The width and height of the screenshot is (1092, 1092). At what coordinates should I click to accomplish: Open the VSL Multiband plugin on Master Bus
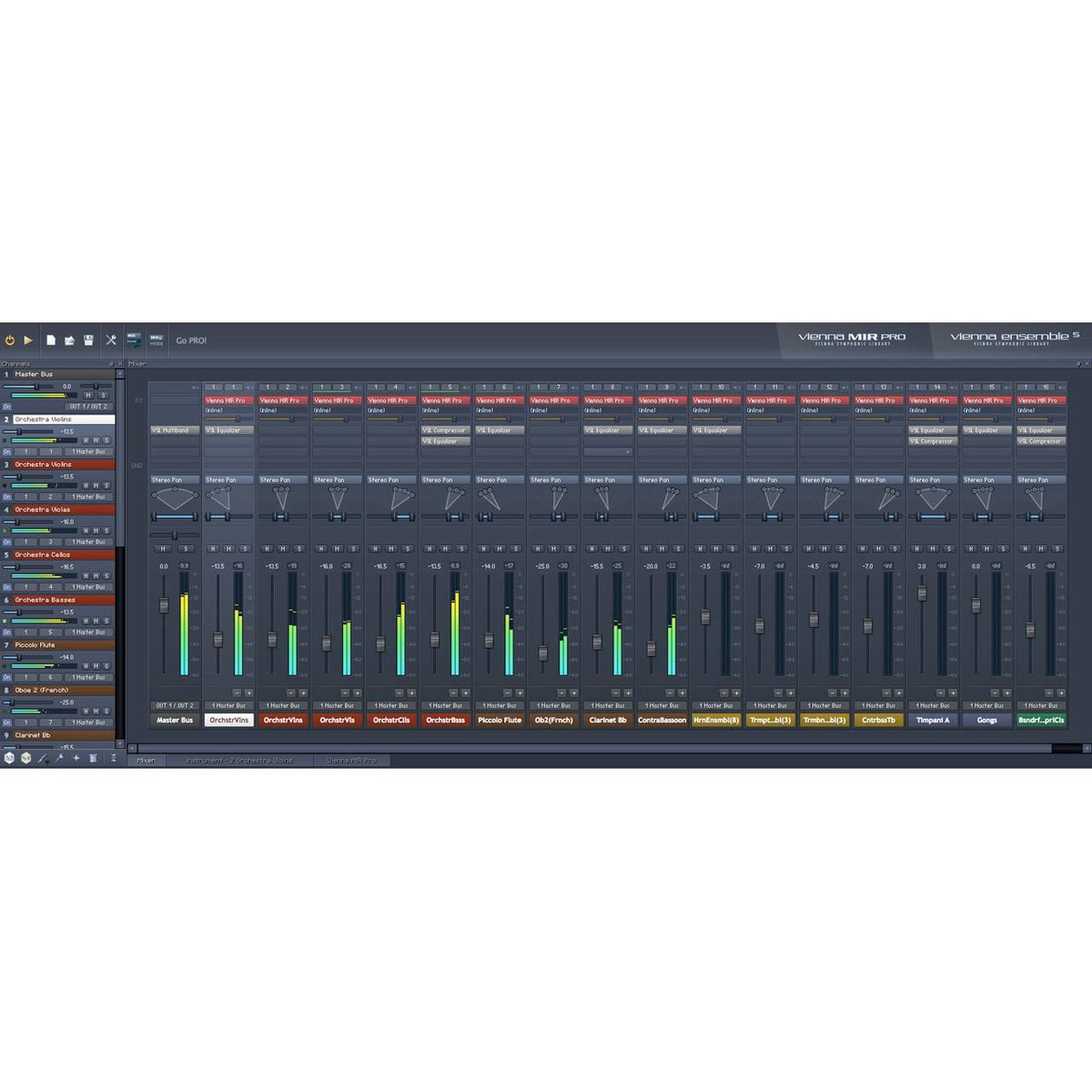coord(175,430)
